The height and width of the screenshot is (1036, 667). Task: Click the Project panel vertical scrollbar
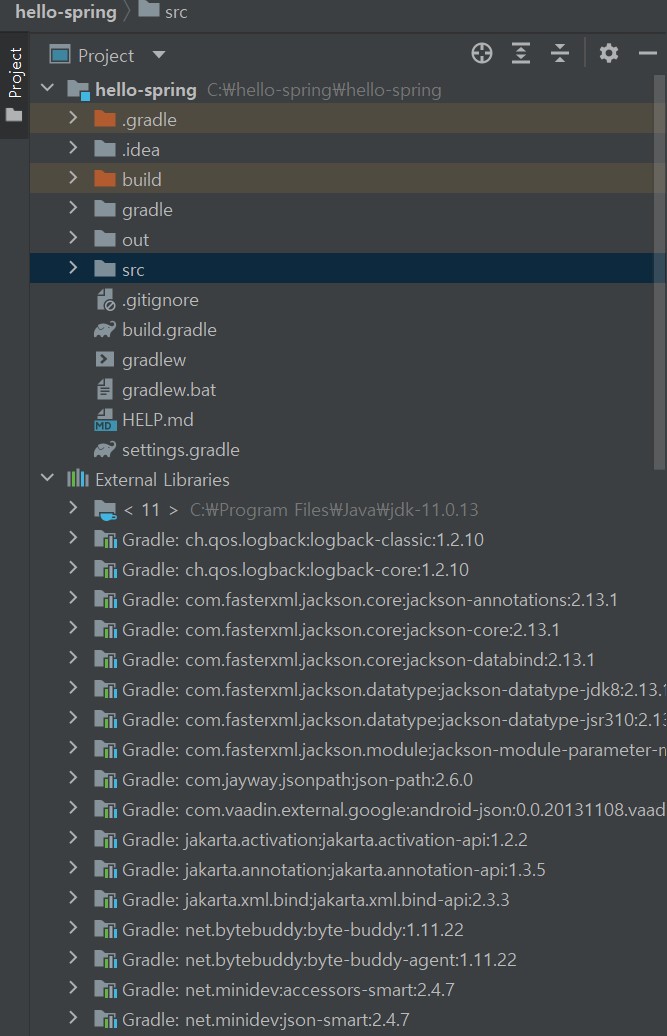[x=658, y=272]
